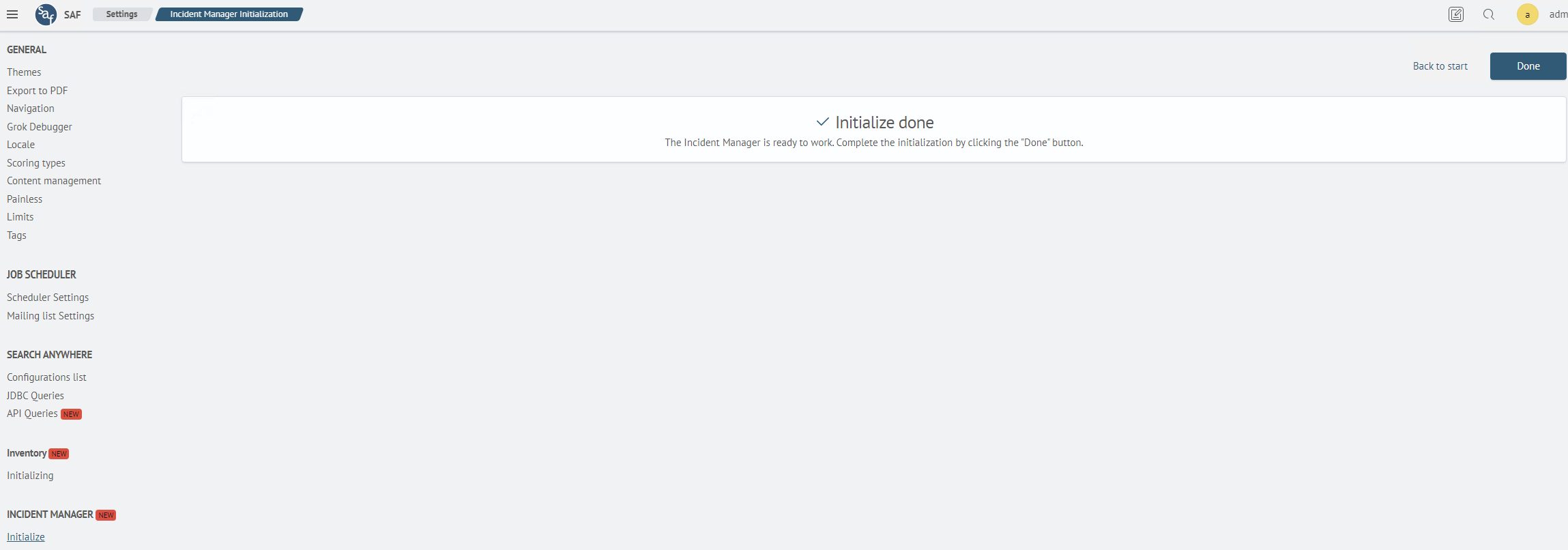Screen dimensions: 1568x550
Task: Go to Content management
Action: 54,181
